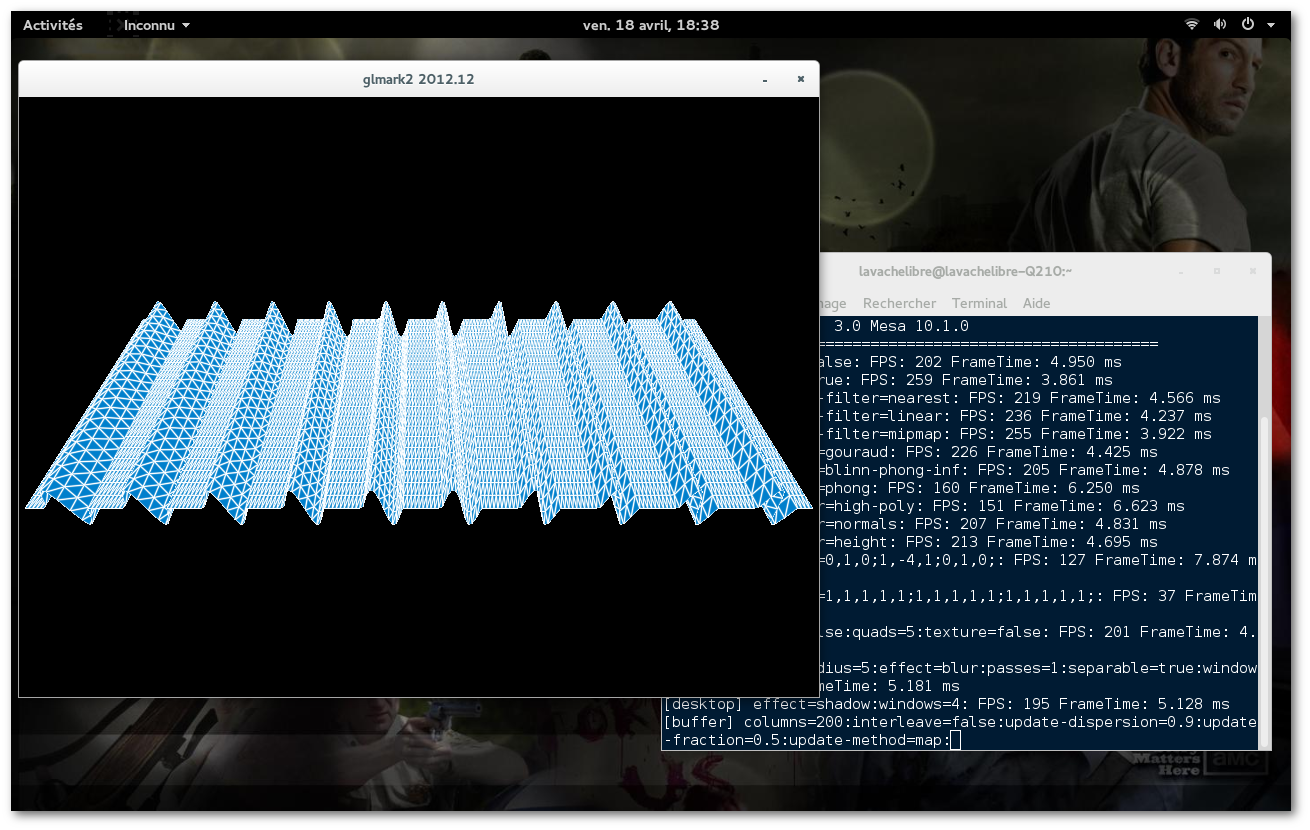
Task: Click the glmark2 2012.12 title bar
Action: 418,79
